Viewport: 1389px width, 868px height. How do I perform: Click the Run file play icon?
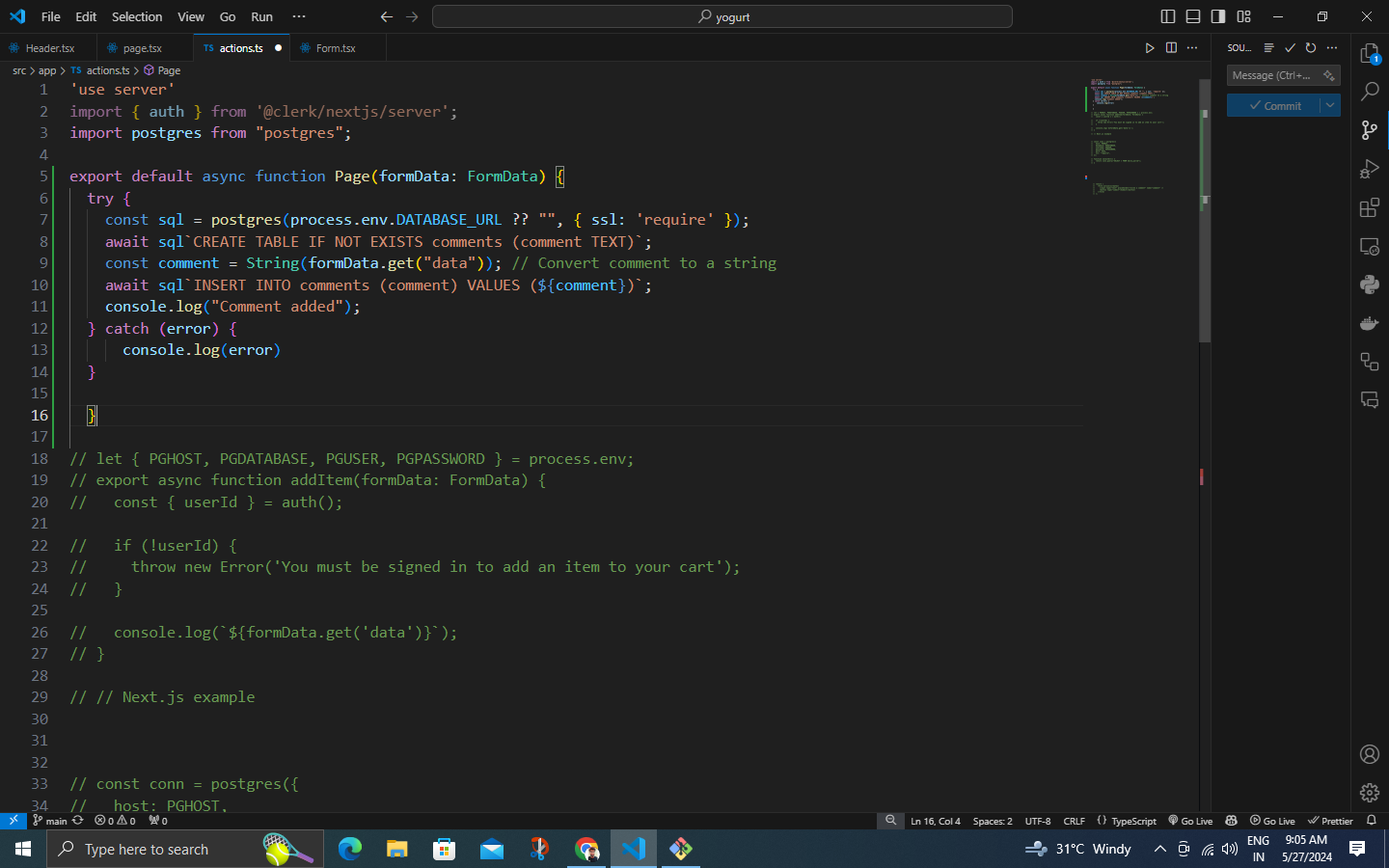tap(1149, 47)
